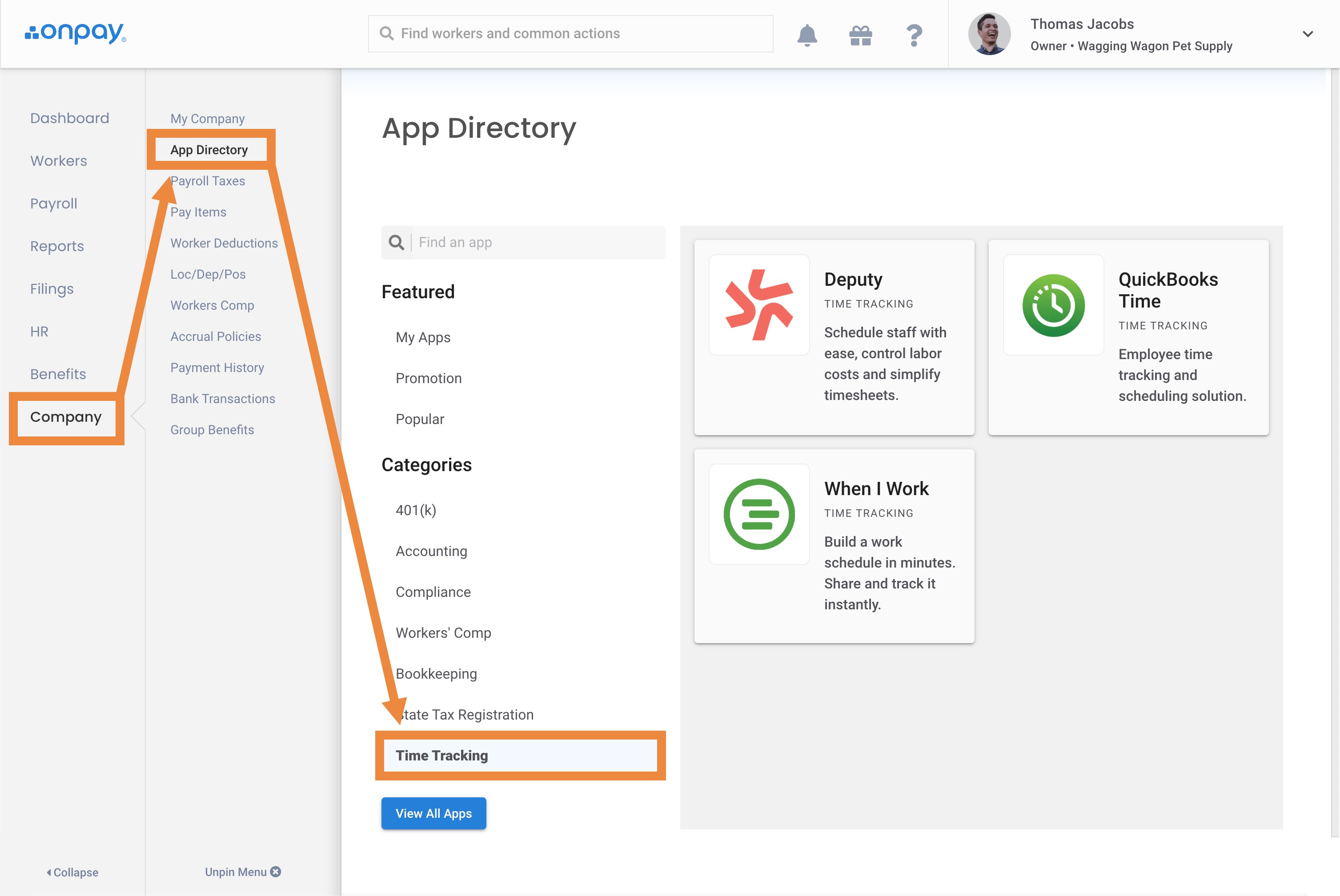Click the OnPay logo
Image resolution: width=1340 pixels, height=896 pixels.
pyautogui.click(x=76, y=33)
